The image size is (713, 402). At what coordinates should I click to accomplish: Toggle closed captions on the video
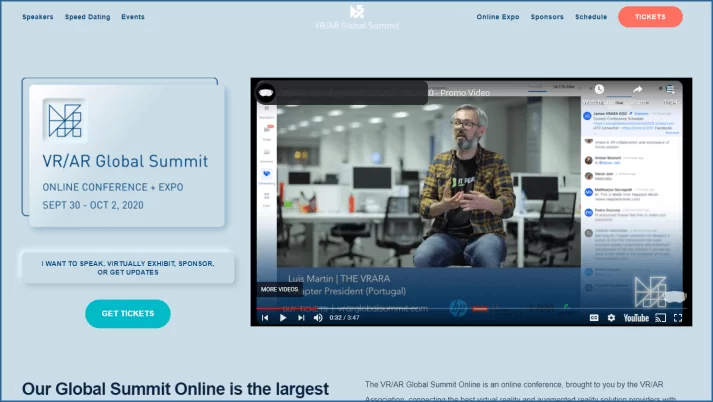pos(594,318)
